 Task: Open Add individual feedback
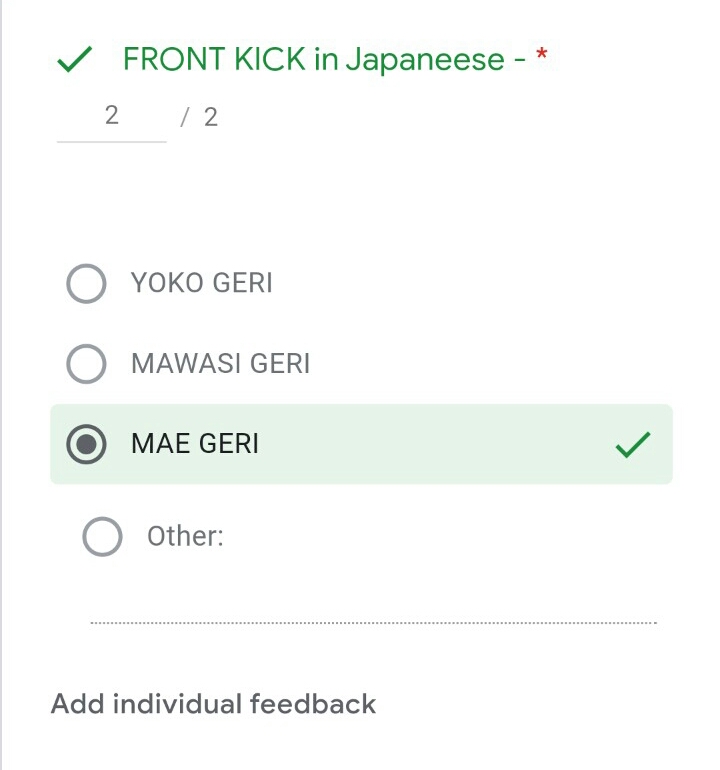pos(213,704)
